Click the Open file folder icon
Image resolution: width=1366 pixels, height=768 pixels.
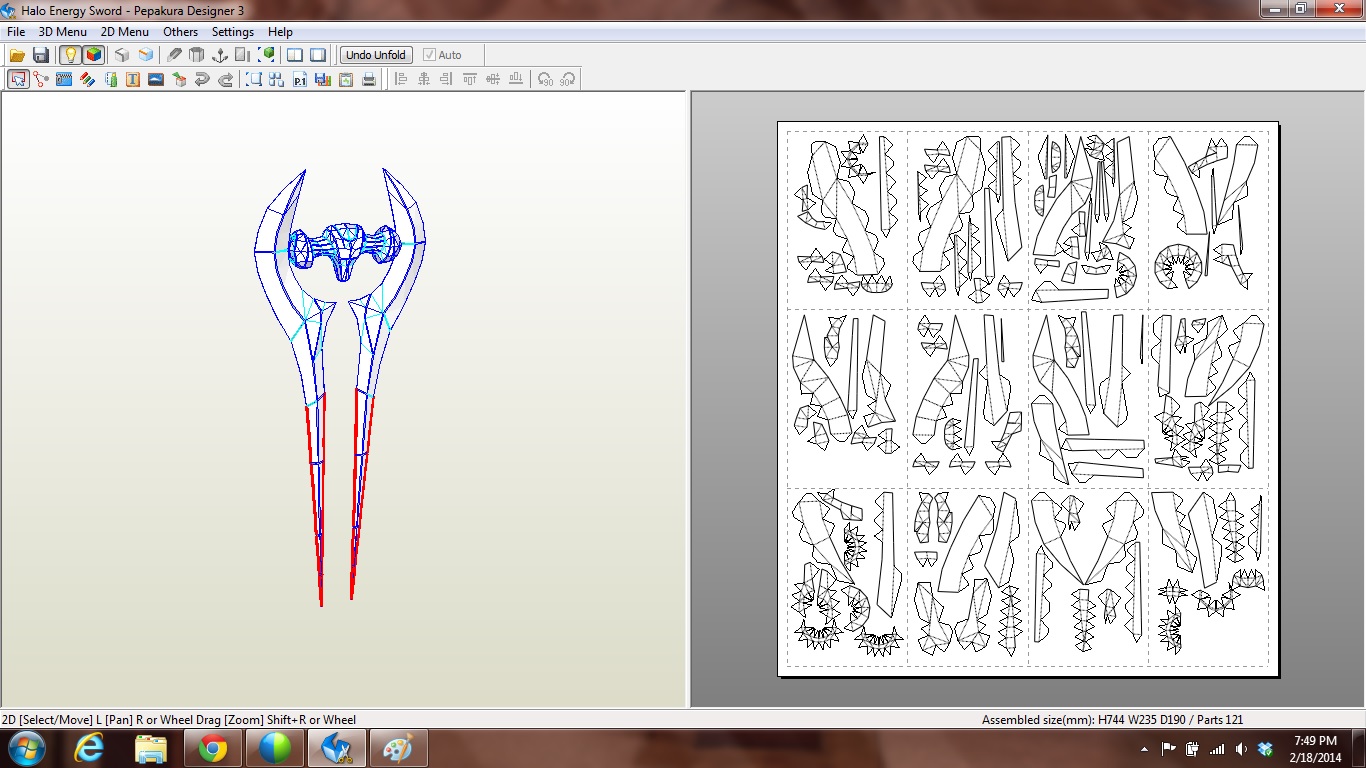[x=18, y=55]
